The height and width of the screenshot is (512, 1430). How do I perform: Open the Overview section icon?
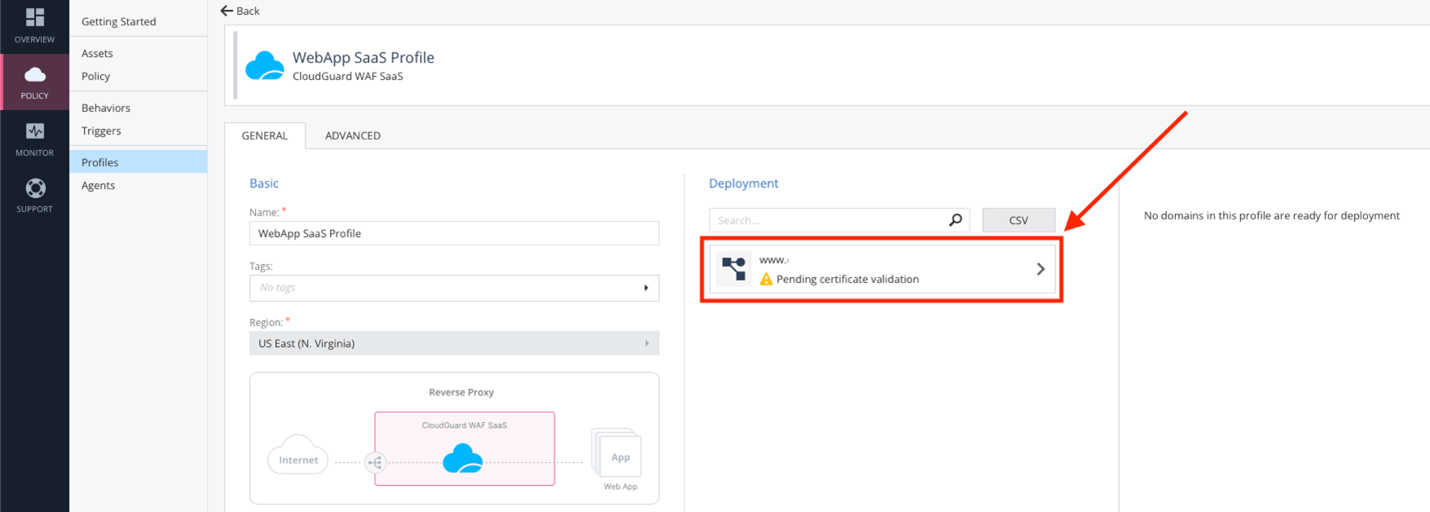35,18
